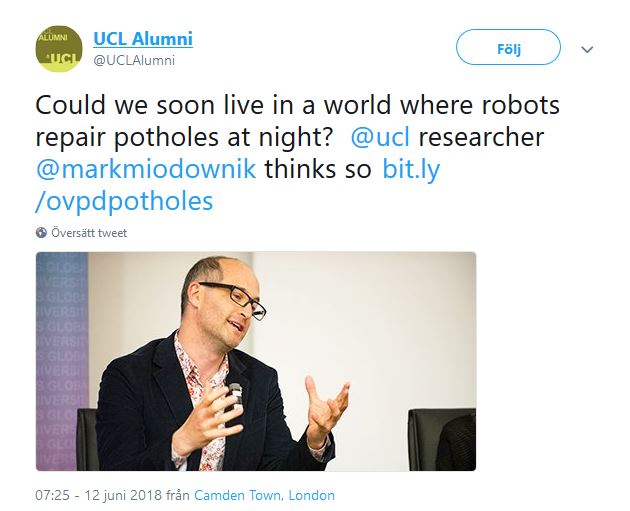Open the @UCLAlumni handle
630x511 pixels.
point(134,61)
